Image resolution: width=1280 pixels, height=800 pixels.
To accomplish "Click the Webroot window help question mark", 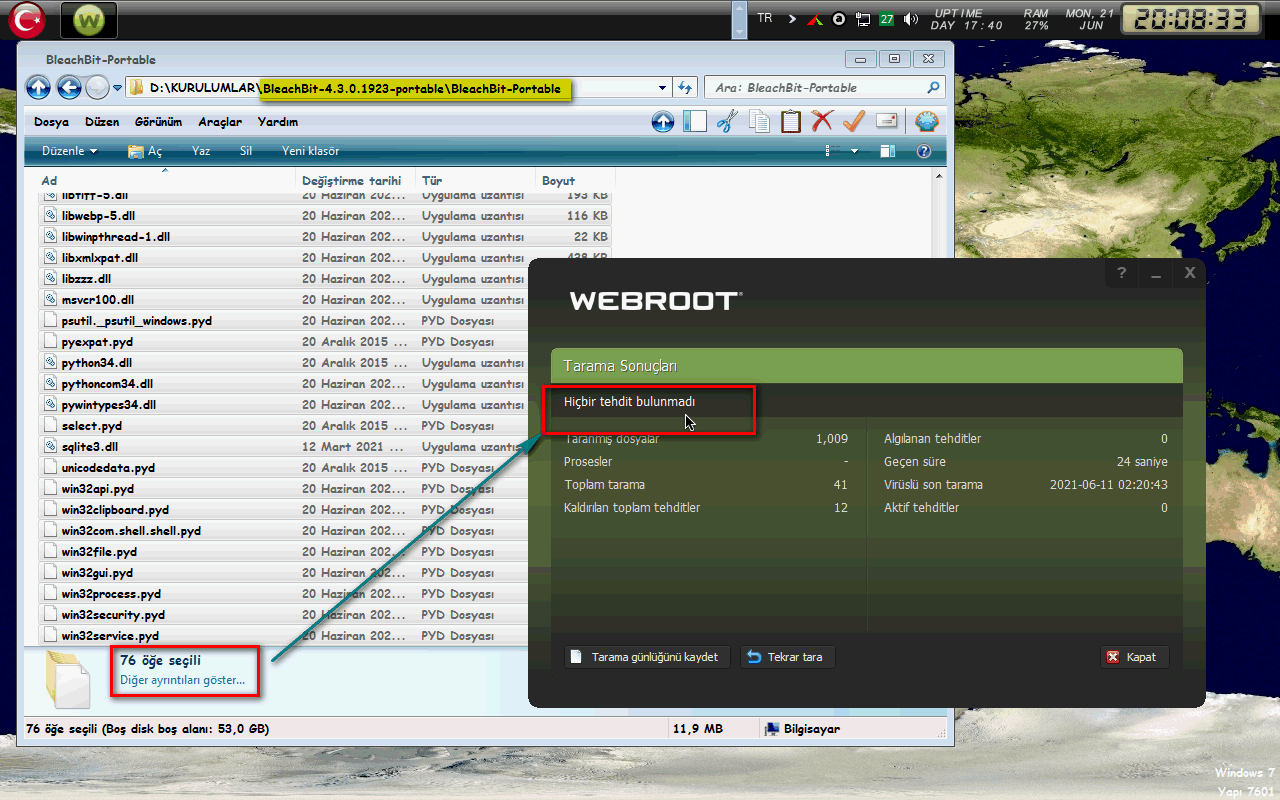I will pos(1122,273).
